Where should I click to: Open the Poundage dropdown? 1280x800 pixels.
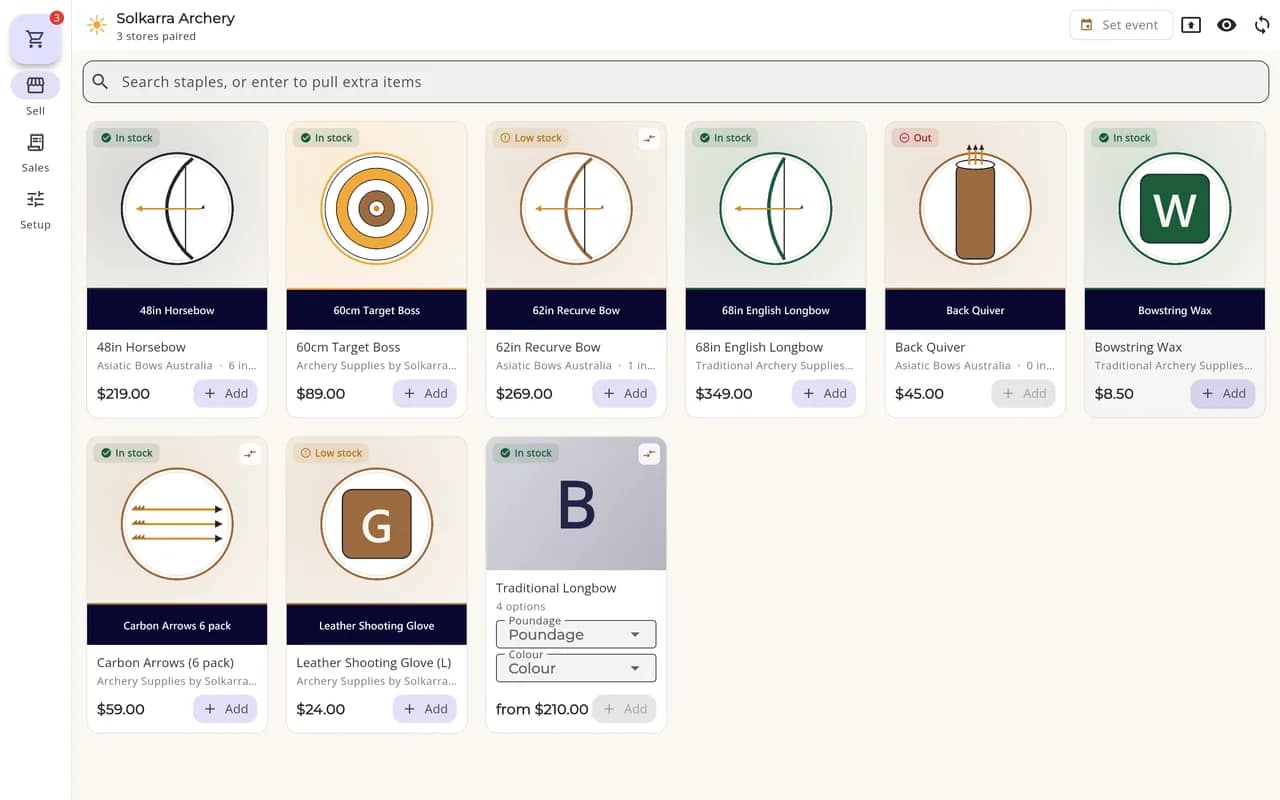tap(576, 634)
